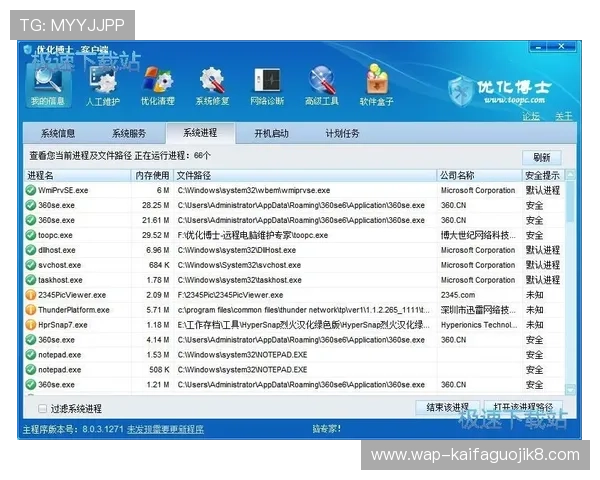Sort by 安全提示 column header

pos(543,175)
